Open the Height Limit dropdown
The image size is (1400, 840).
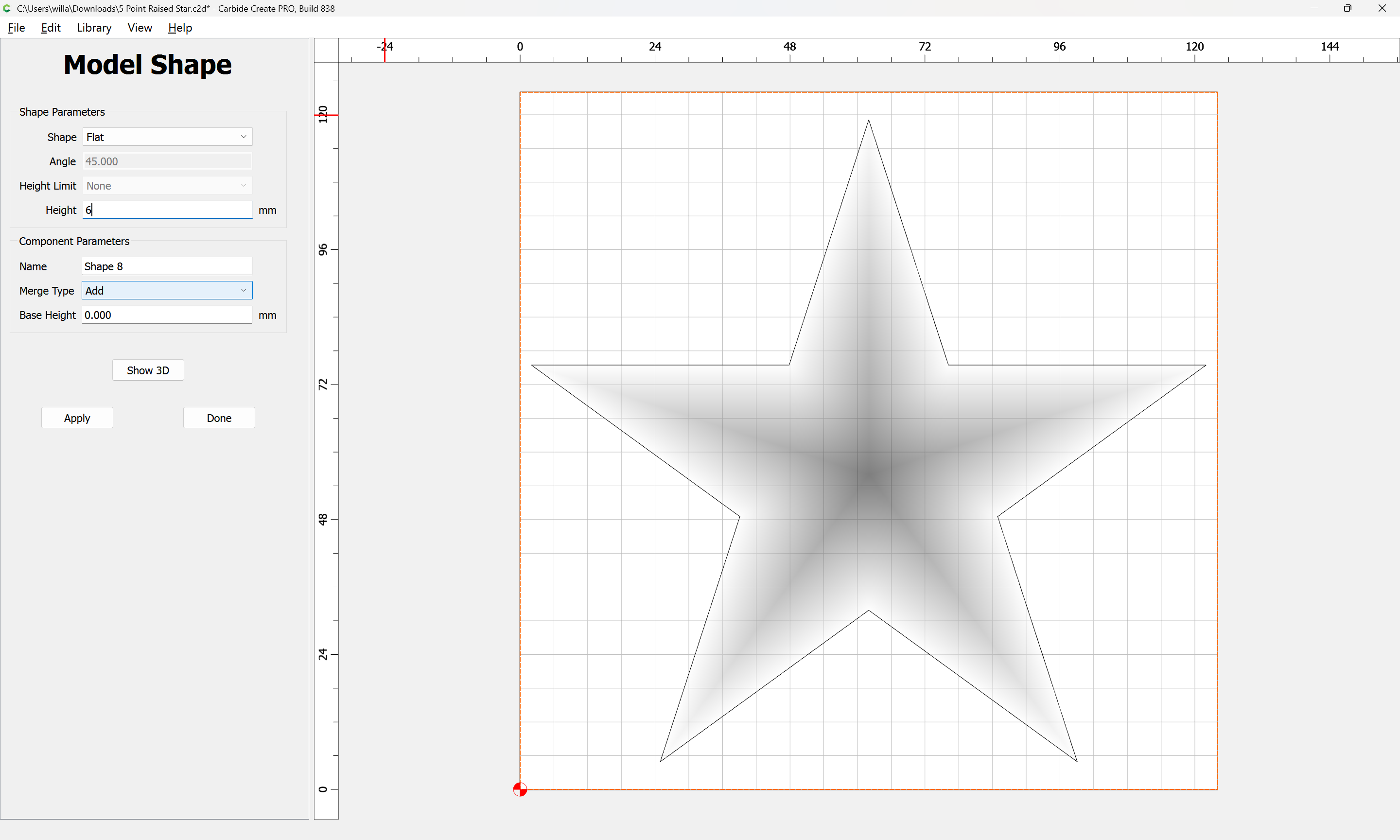167,186
